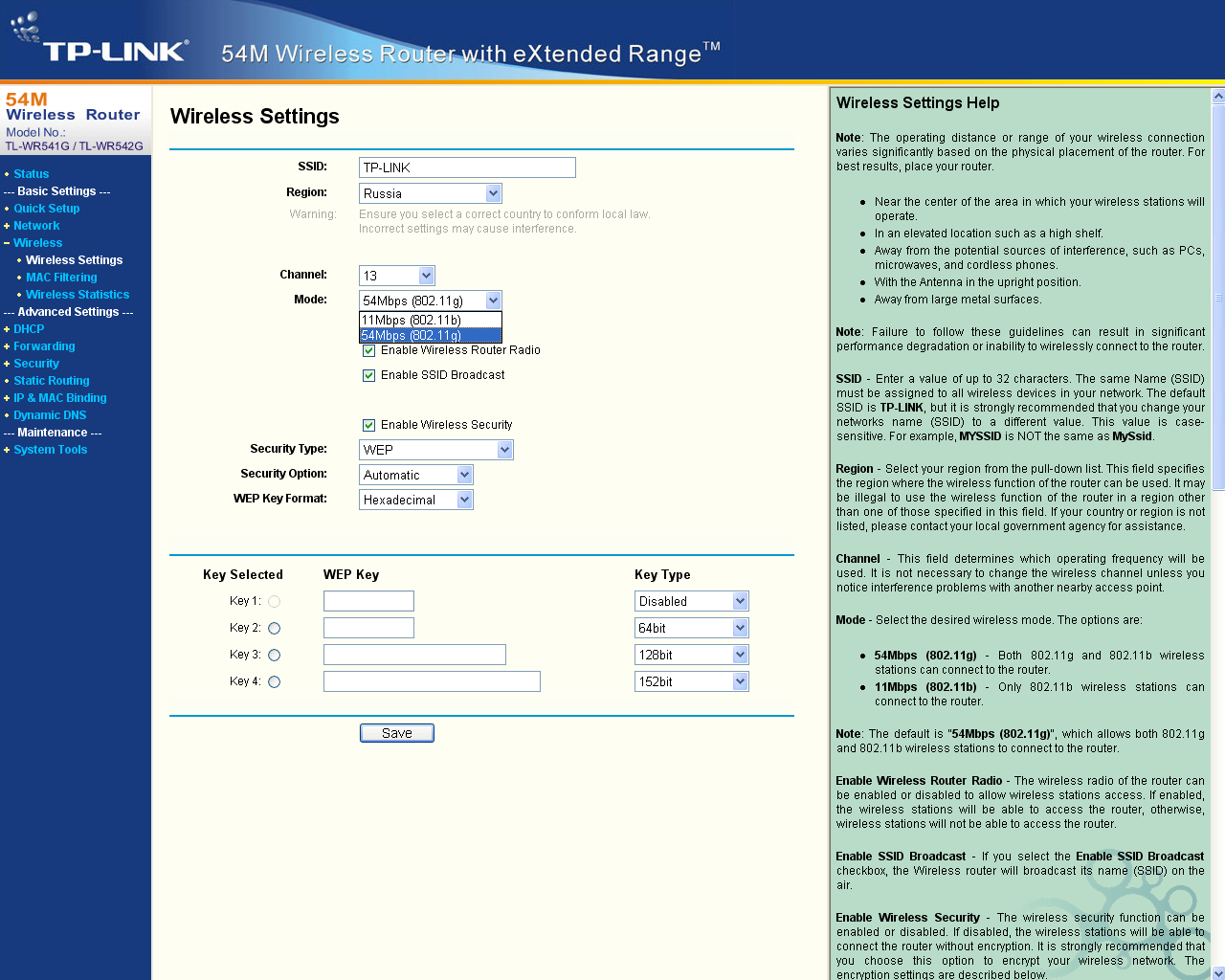1225x980 pixels.
Task: Click the WEP Key column header
Action: click(351, 575)
